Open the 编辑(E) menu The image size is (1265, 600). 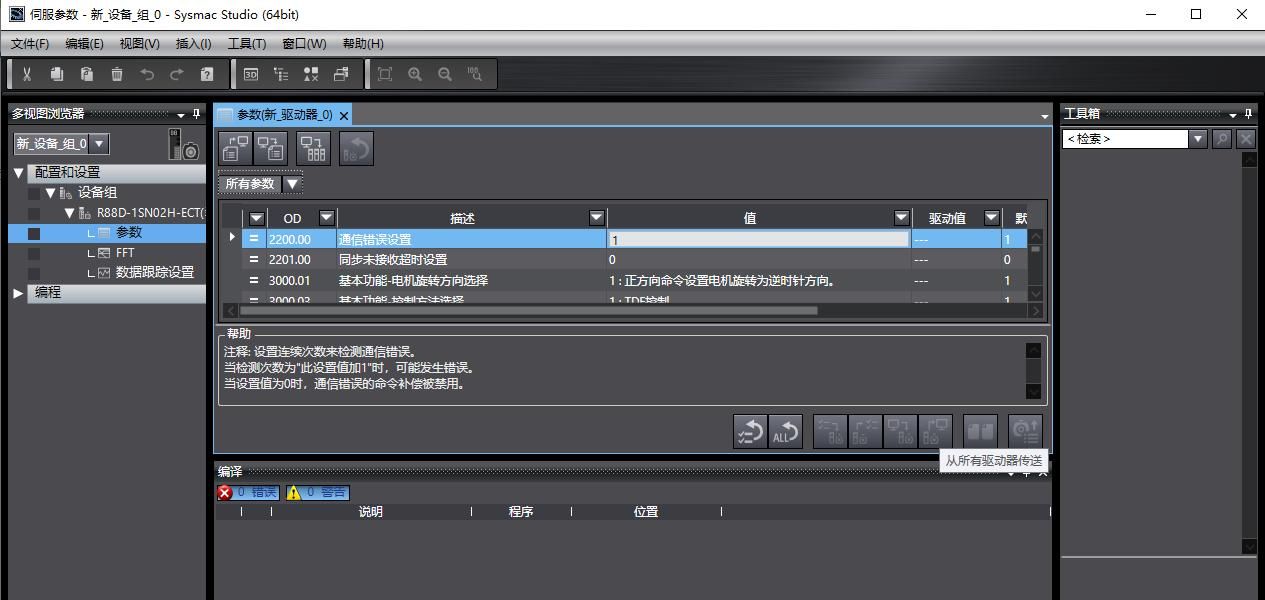pyautogui.click(x=84, y=44)
